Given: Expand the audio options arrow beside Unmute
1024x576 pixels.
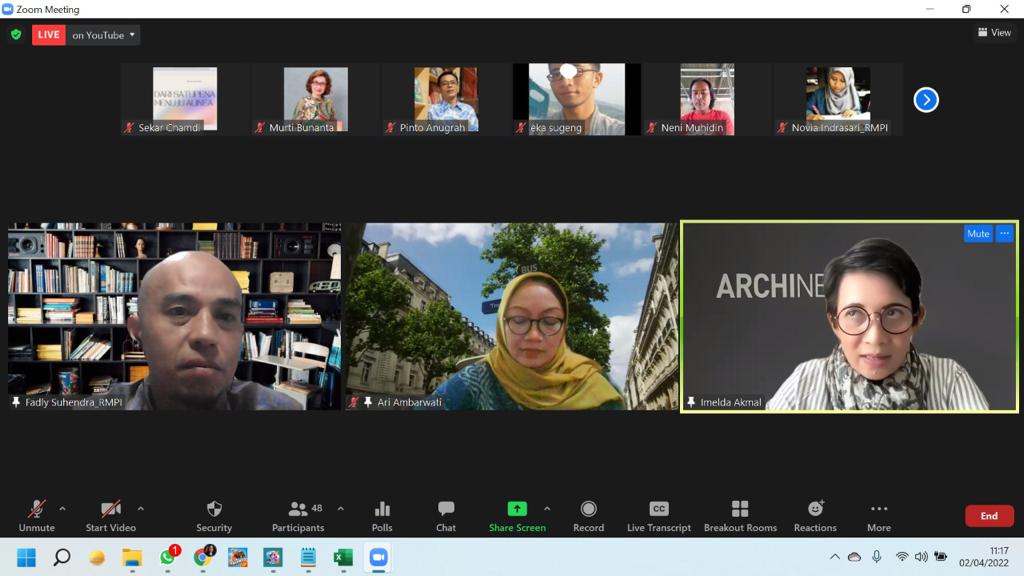Looking at the screenshot, I should (x=62, y=508).
